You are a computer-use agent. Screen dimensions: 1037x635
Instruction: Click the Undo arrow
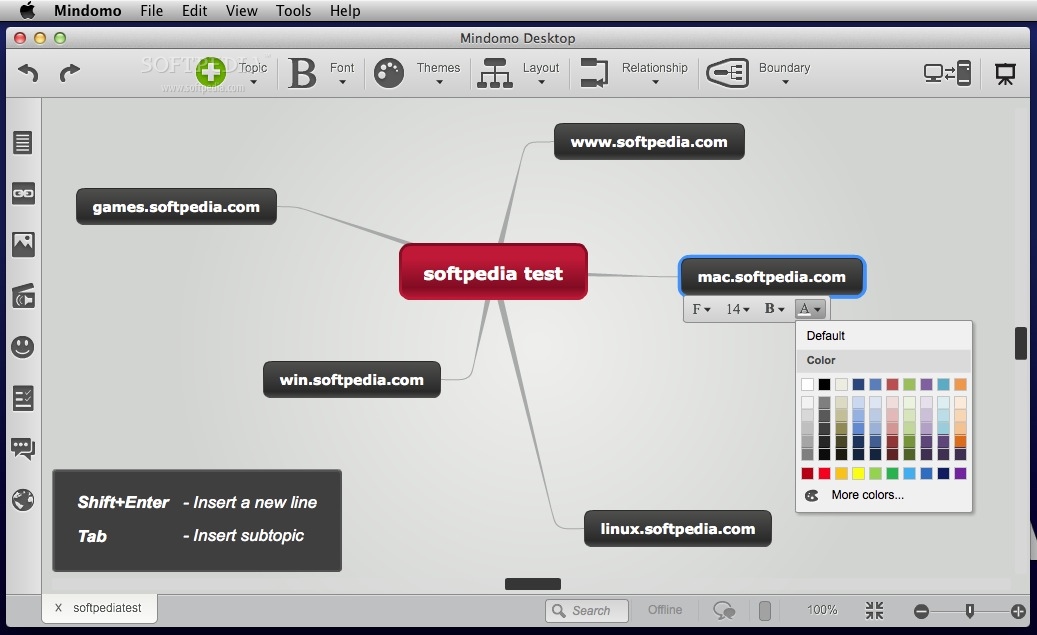tap(26, 73)
